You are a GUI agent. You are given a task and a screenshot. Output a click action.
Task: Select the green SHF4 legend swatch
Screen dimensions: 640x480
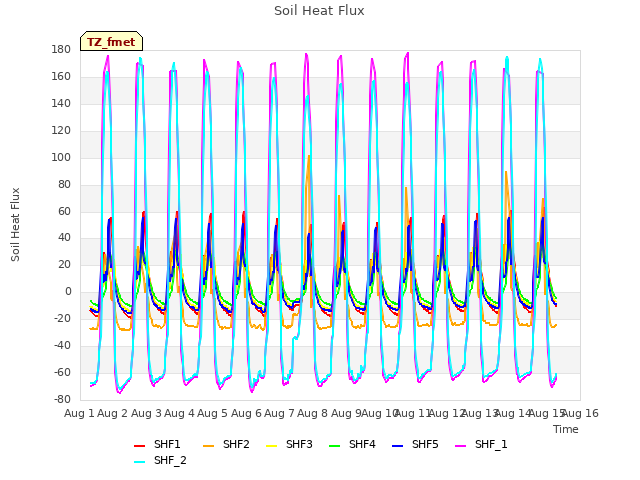335,446
